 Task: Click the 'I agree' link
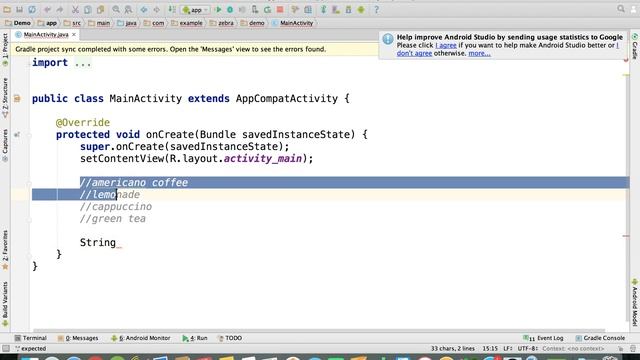point(446,45)
